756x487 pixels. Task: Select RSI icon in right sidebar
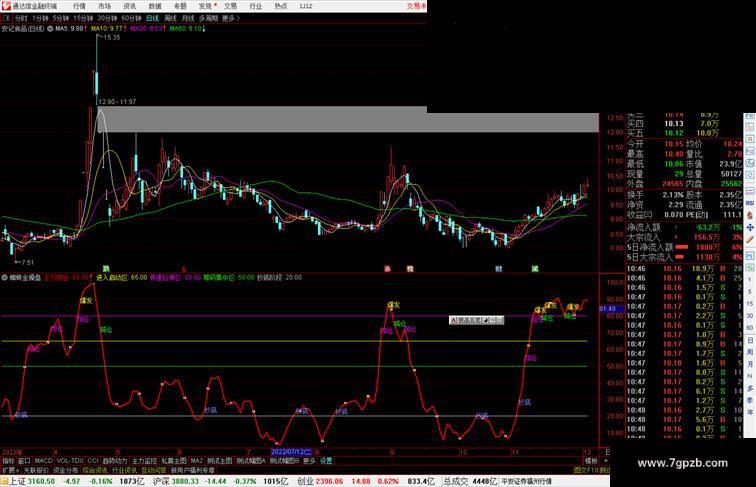point(750,203)
